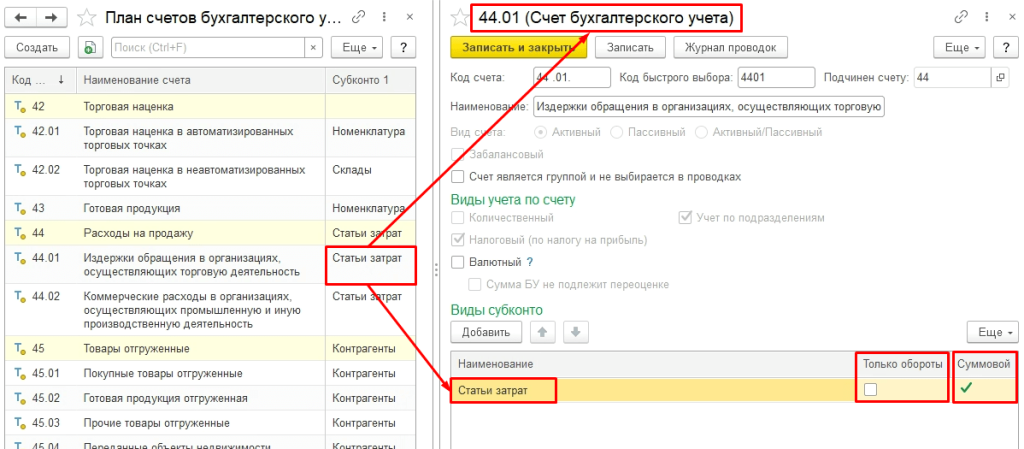The image size is (1024, 449).
Task: Select the Активный radio button
Action: click(x=541, y=132)
